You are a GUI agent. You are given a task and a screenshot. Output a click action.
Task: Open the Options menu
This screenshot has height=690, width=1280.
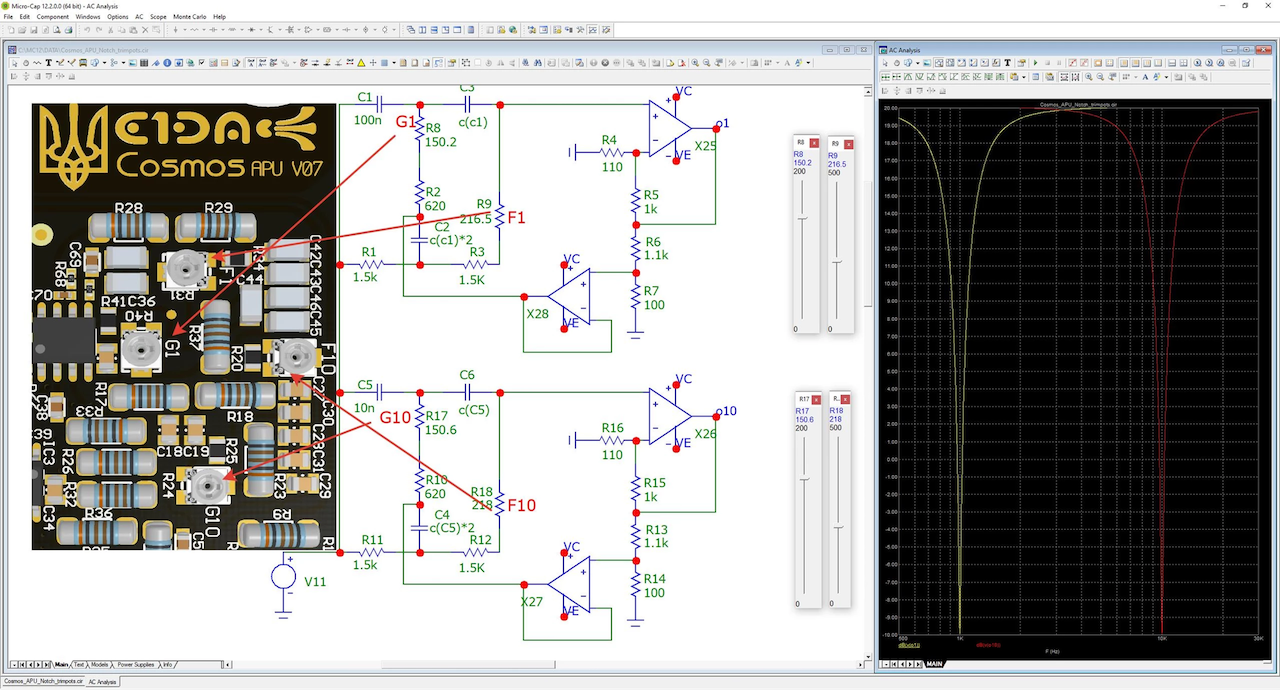point(118,17)
